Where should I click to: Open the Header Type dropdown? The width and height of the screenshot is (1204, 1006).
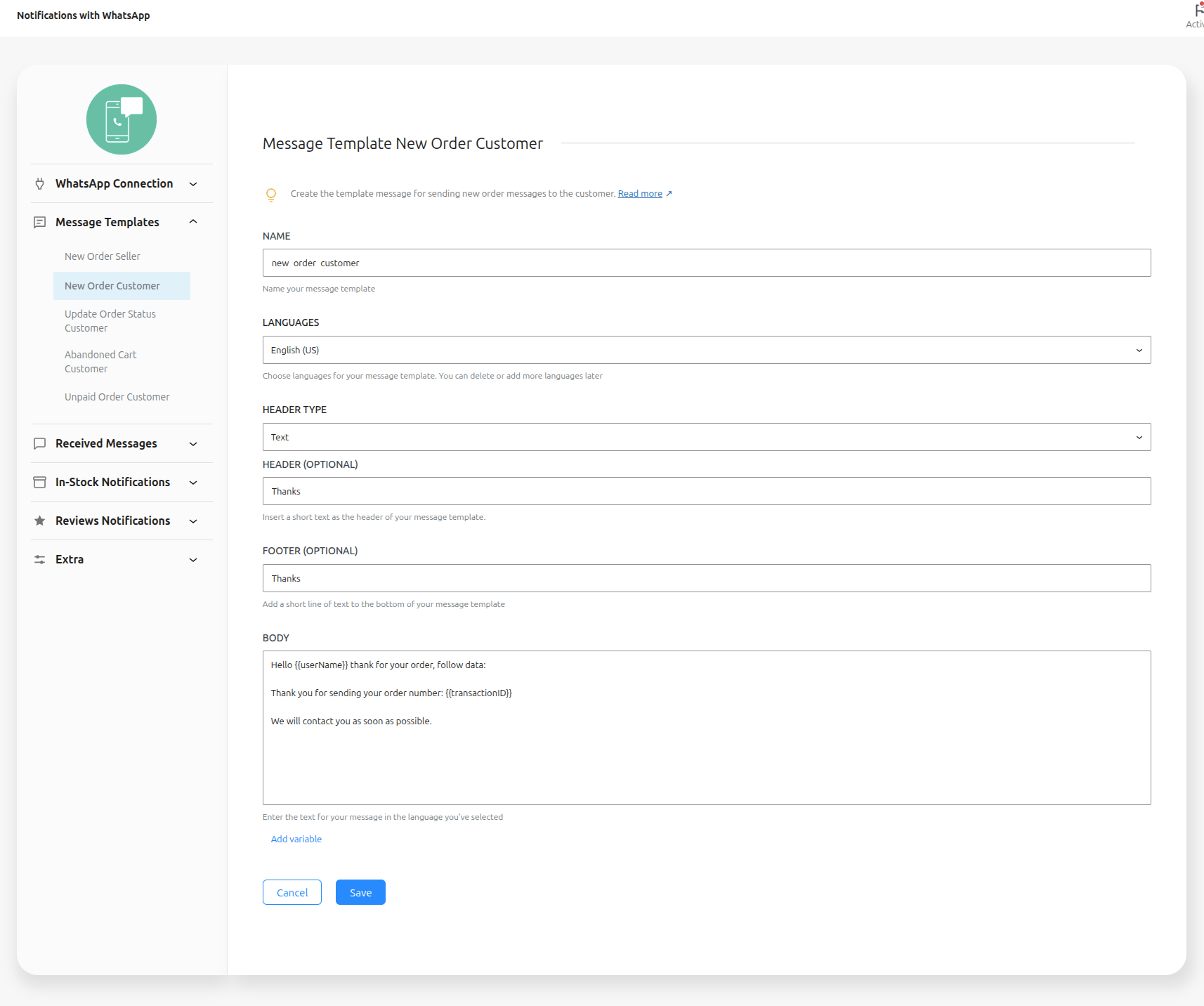[706, 437]
